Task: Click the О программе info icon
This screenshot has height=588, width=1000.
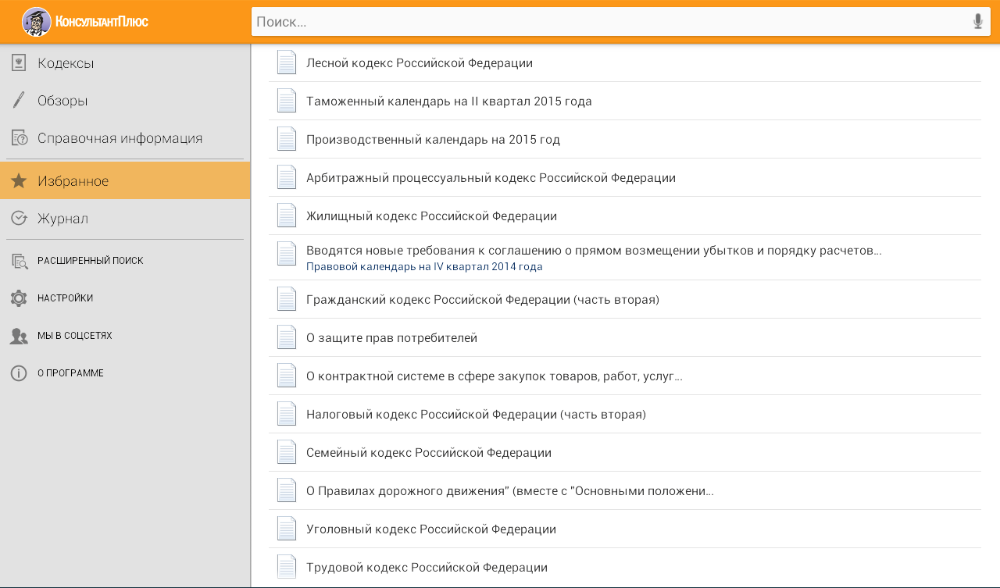Action: 18,373
